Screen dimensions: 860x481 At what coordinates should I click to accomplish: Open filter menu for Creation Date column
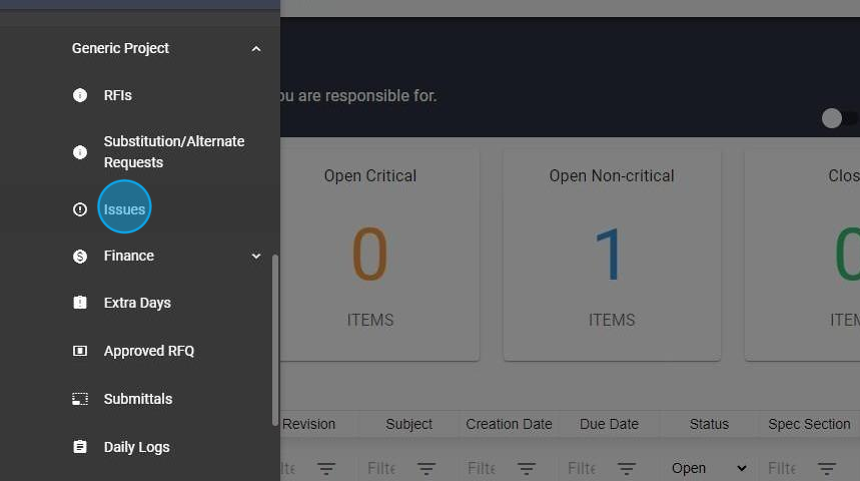(527, 468)
